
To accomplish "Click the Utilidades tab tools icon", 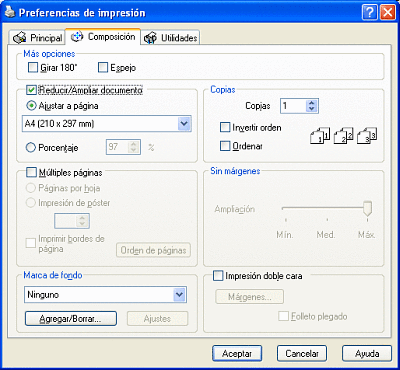I will (150, 38).
